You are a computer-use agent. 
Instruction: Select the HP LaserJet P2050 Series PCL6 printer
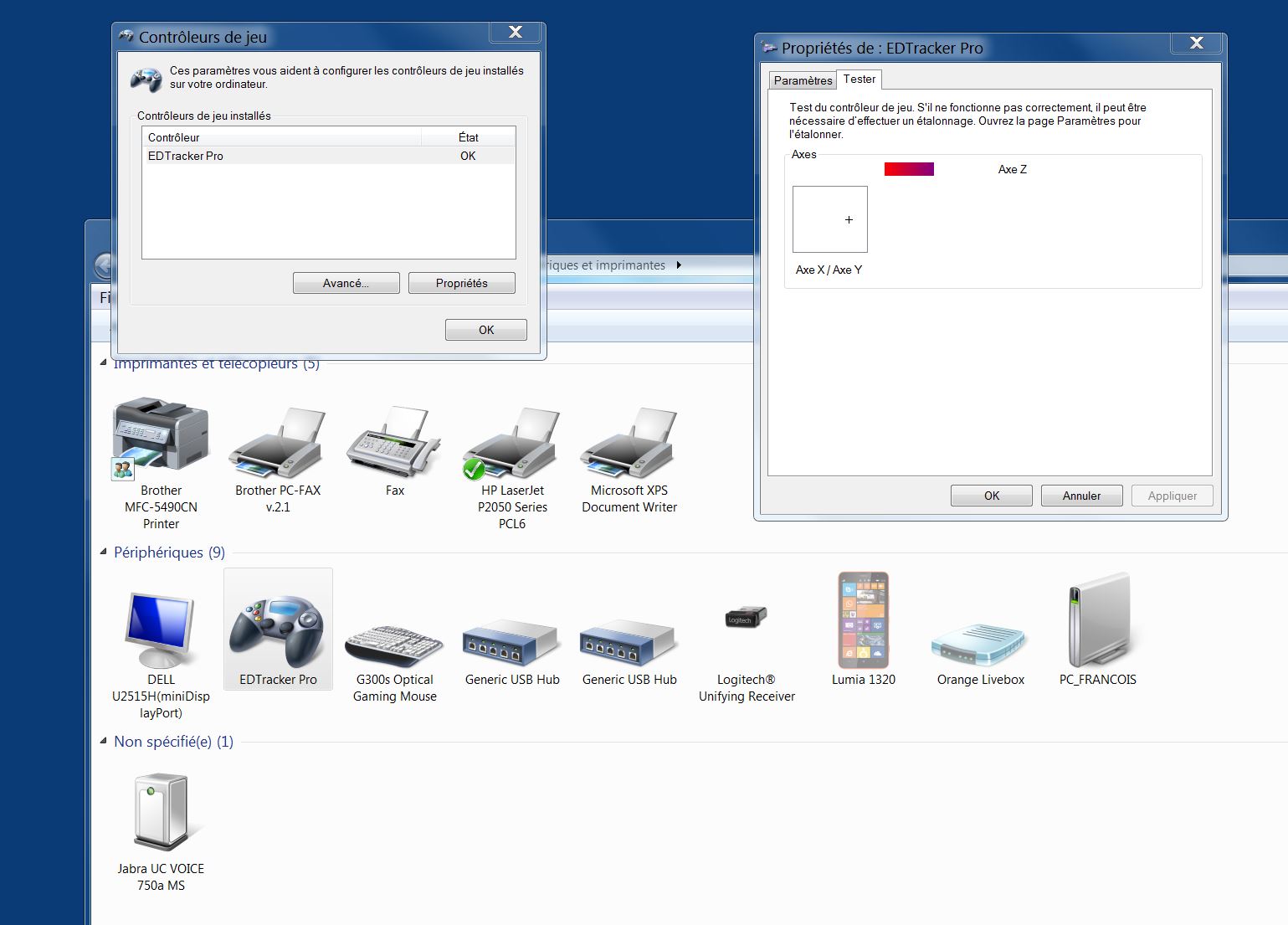(512, 444)
